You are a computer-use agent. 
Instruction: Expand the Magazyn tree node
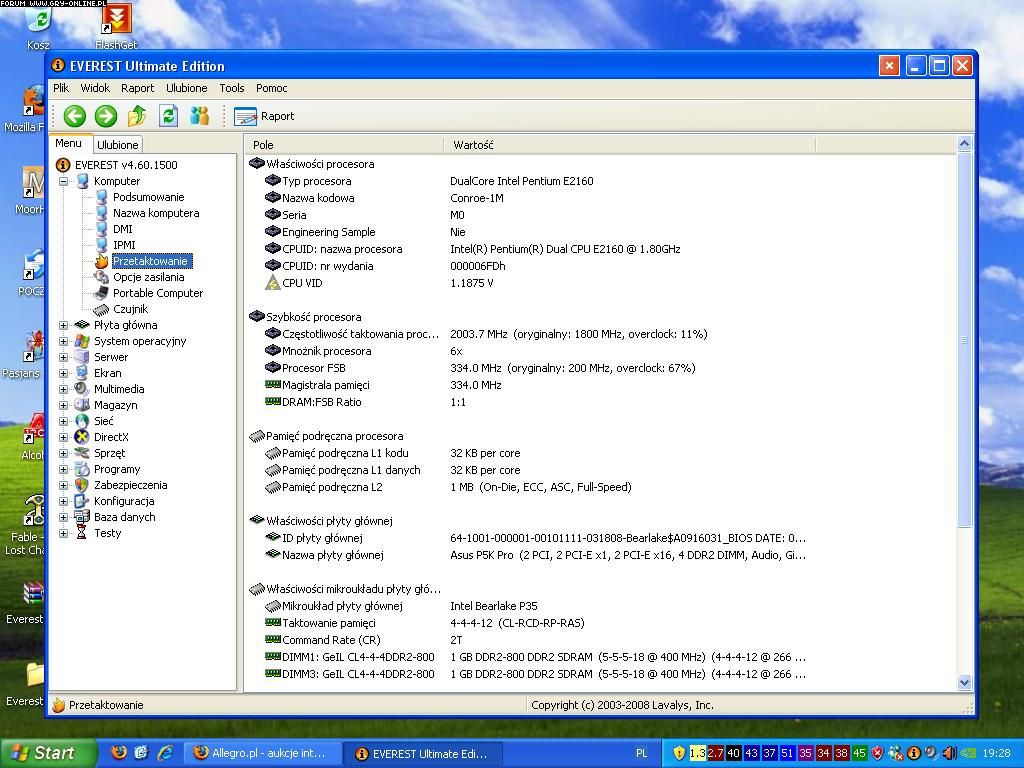(x=63, y=406)
